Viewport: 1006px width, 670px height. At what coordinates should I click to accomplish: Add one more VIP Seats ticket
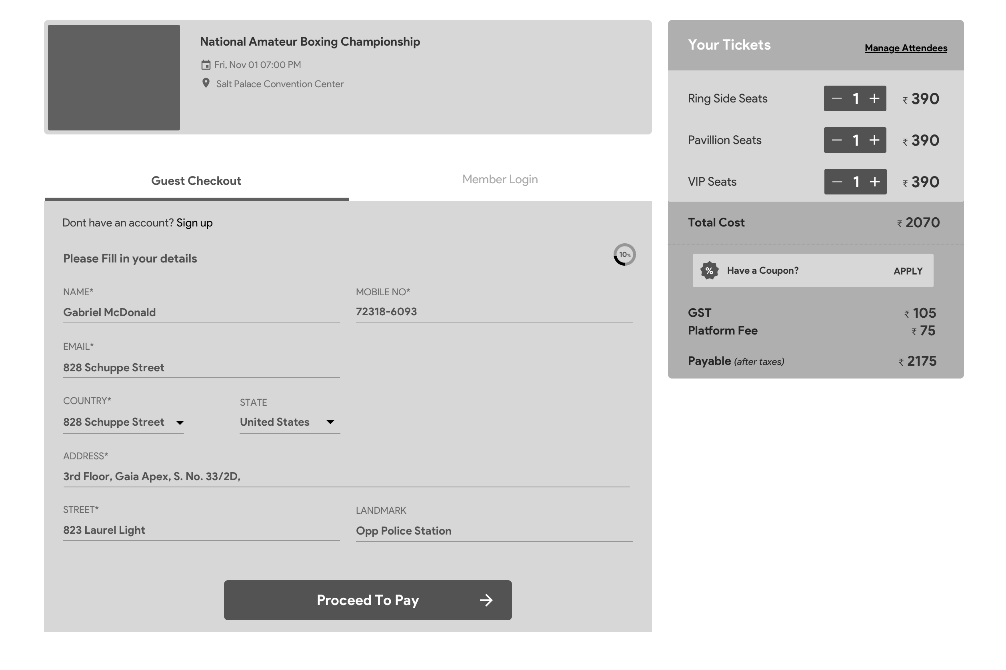point(874,182)
